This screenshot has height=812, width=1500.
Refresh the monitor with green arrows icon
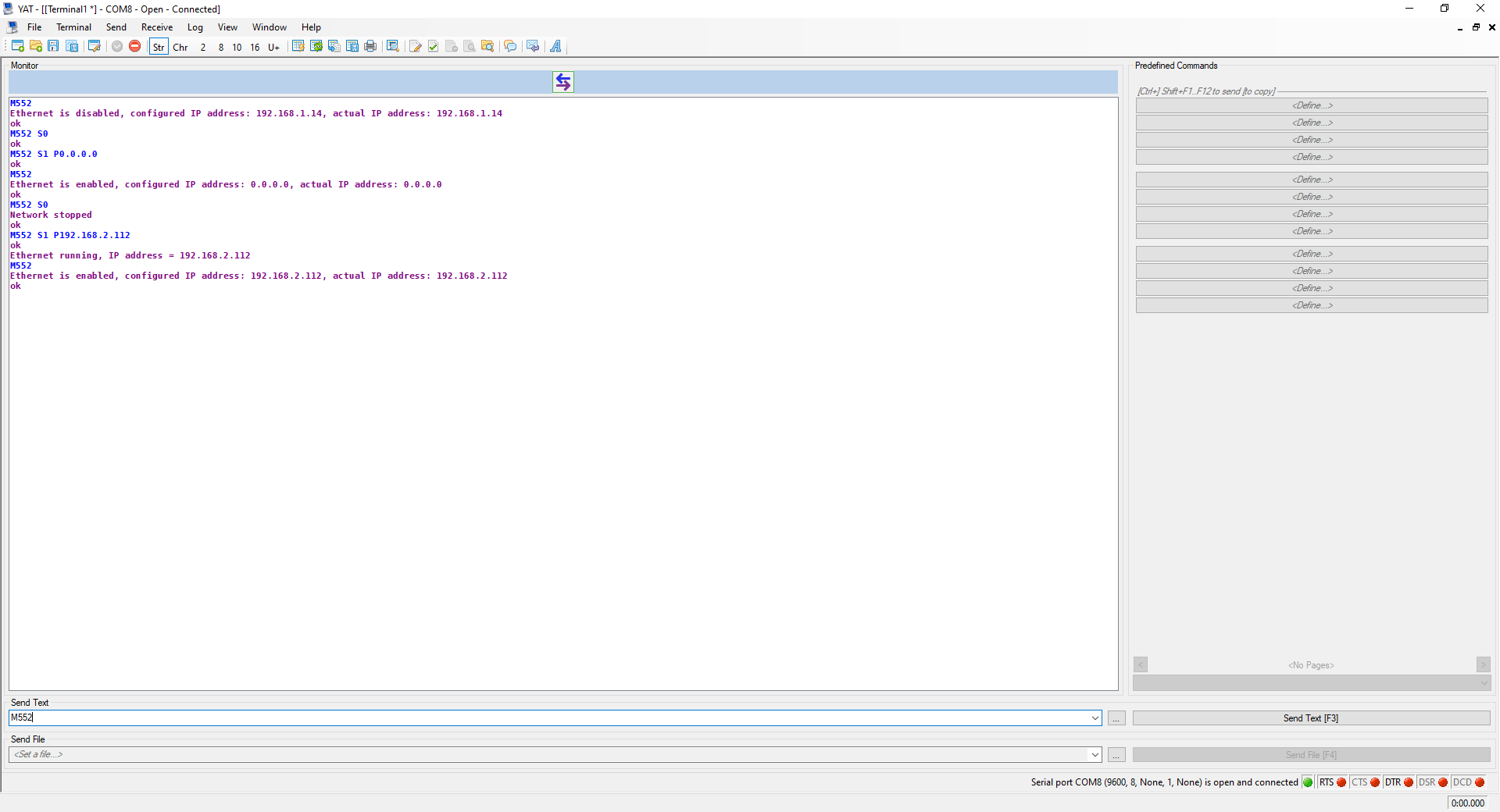tap(316, 46)
